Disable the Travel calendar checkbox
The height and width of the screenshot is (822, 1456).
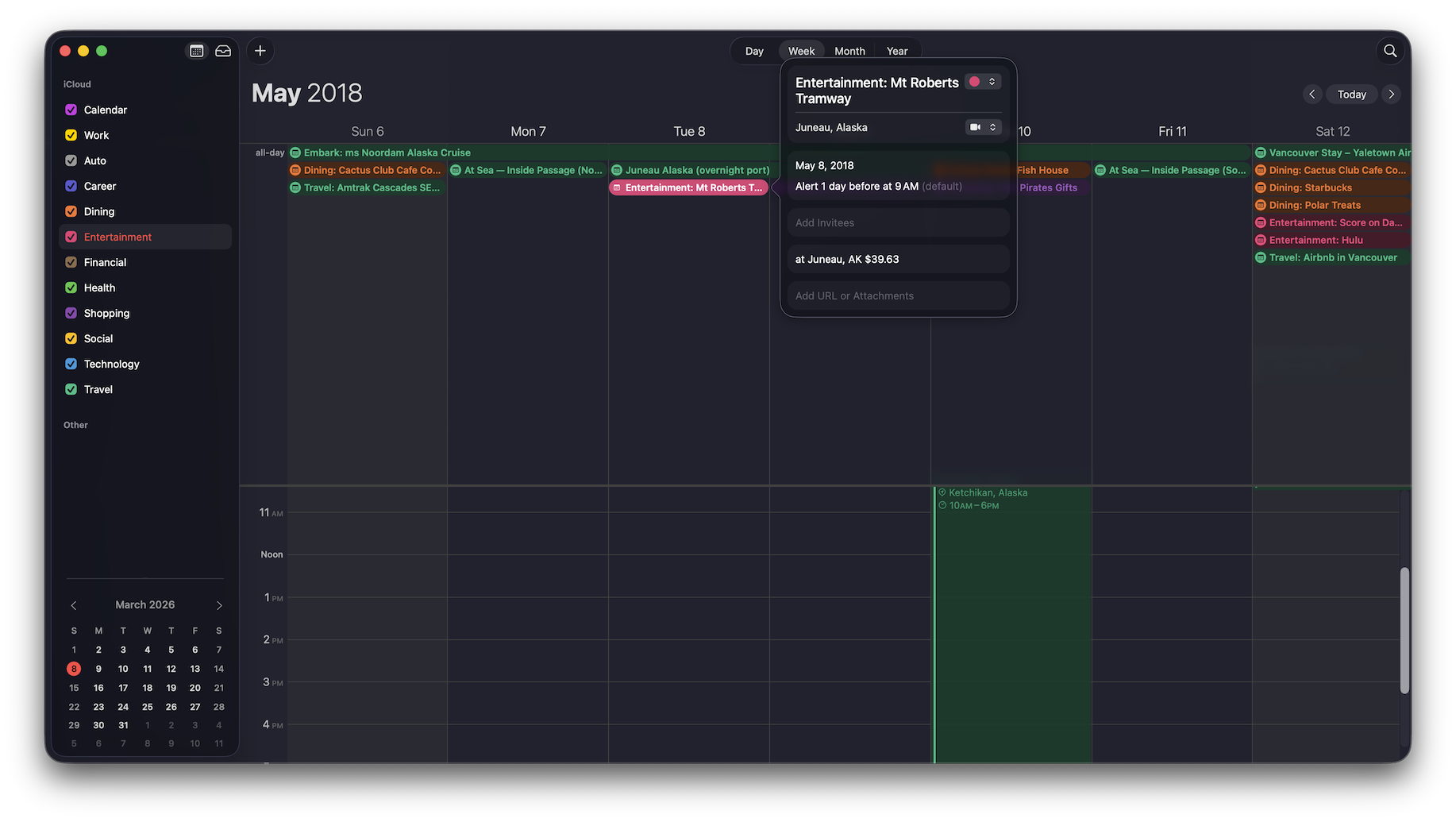(71, 389)
